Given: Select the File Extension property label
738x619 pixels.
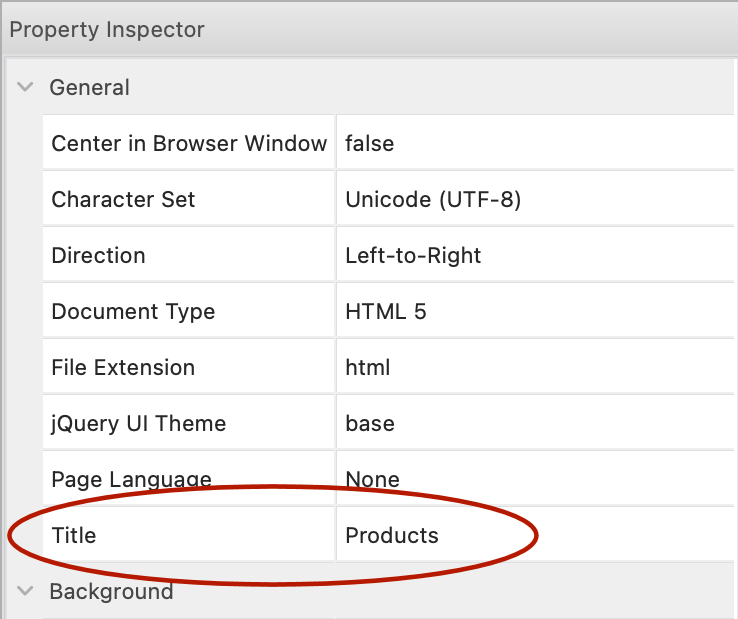Looking at the screenshot, I should click(x=123, y=368).
